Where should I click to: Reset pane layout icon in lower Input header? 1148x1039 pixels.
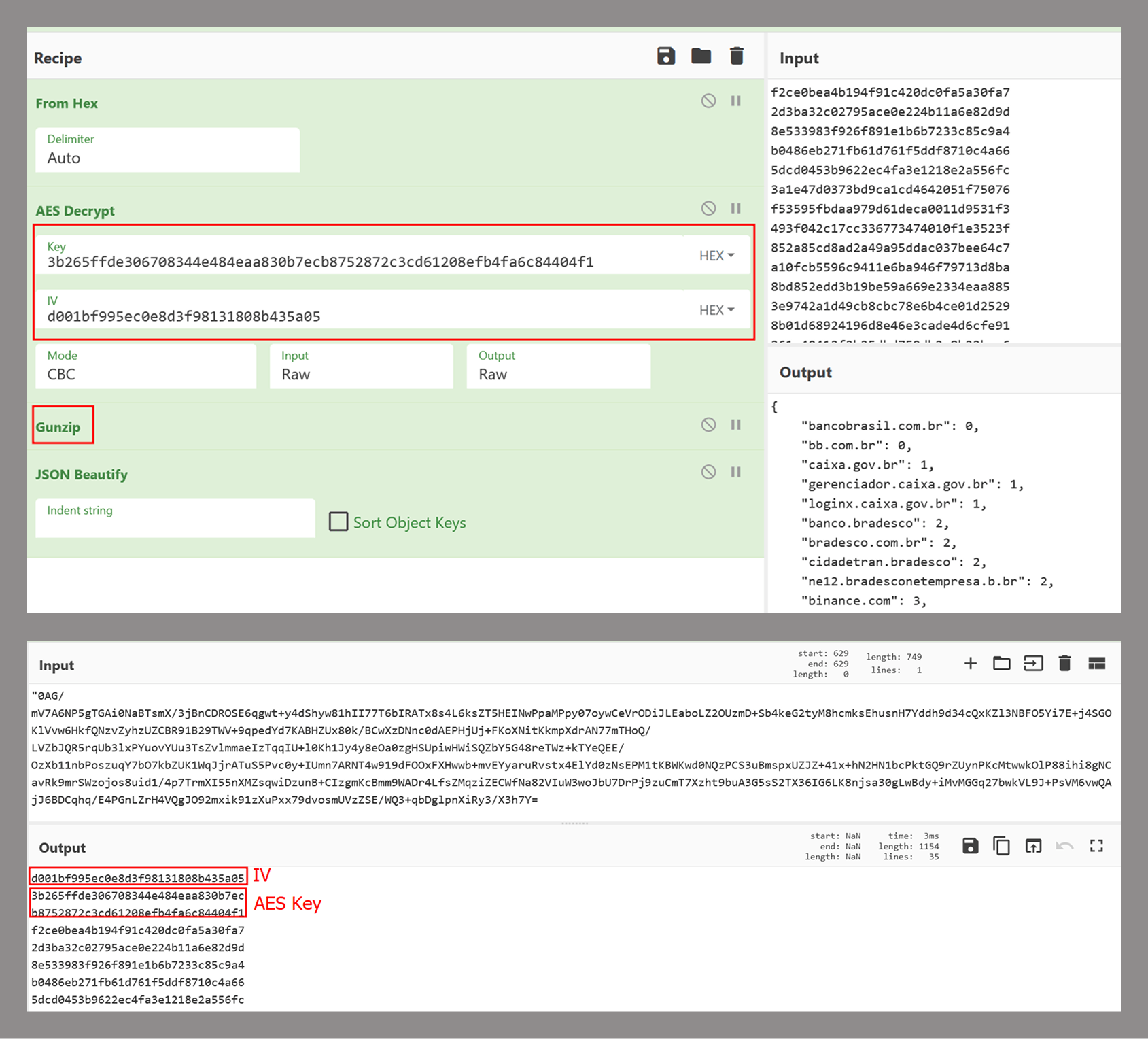[x=1096, y=664]
